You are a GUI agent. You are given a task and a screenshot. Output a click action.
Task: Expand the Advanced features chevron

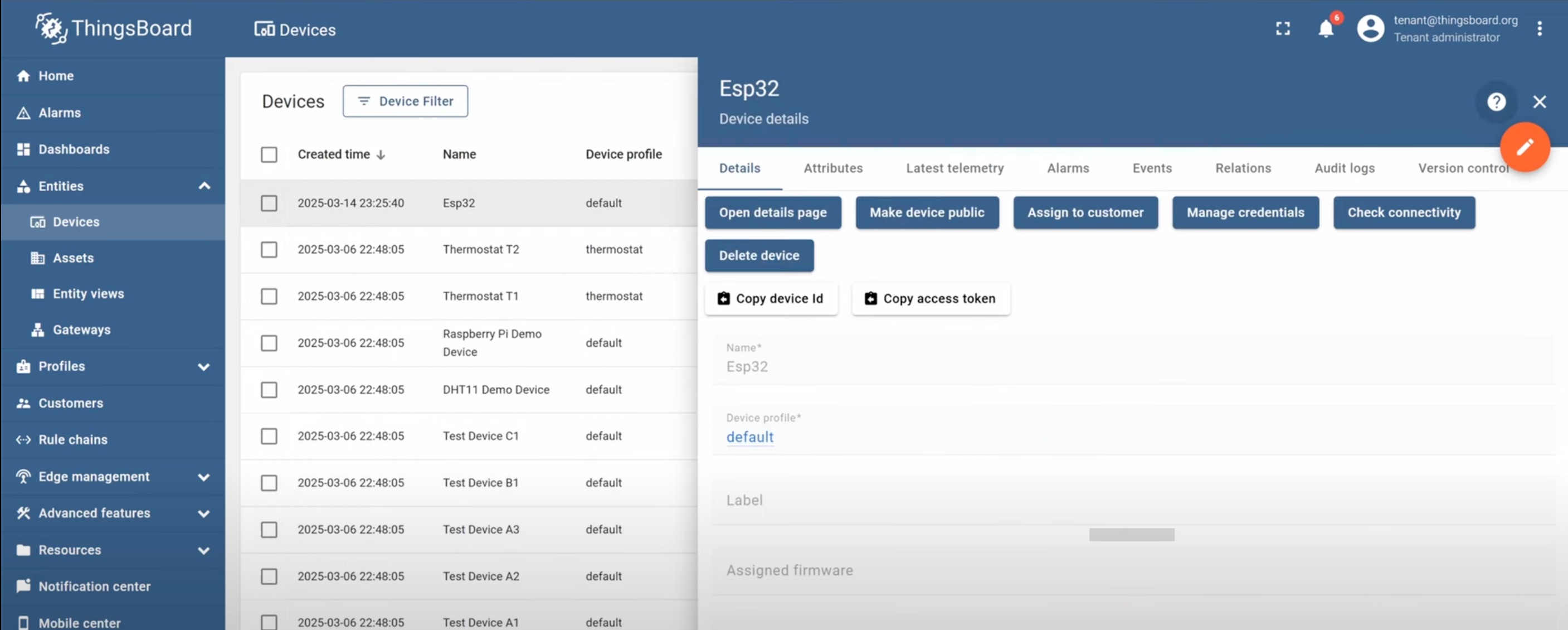click(x=204, y=513)
